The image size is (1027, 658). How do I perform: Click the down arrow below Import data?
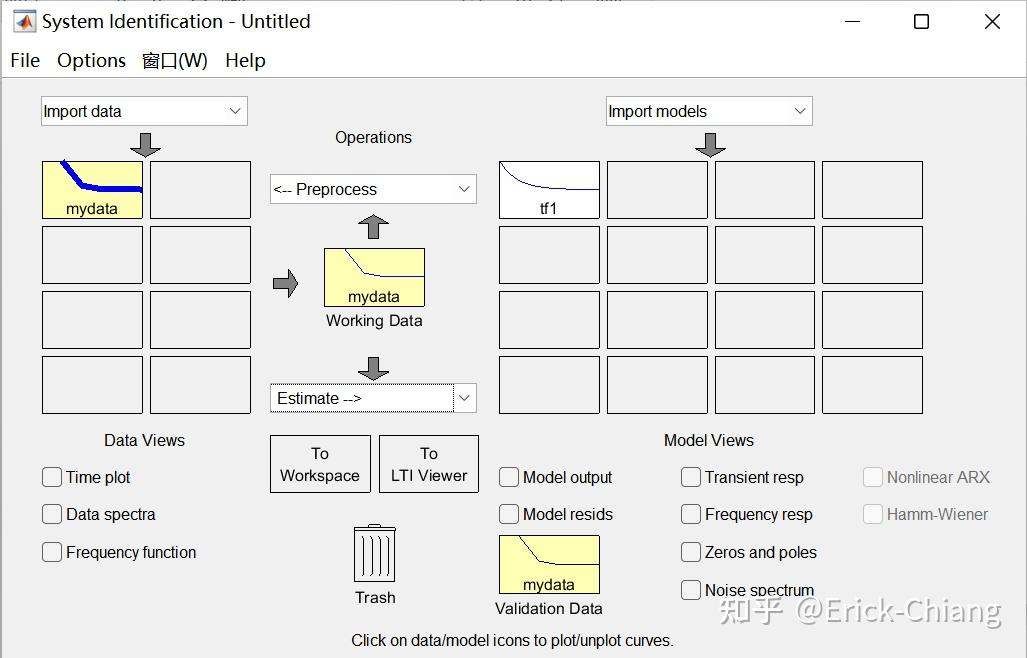(146, 144)
